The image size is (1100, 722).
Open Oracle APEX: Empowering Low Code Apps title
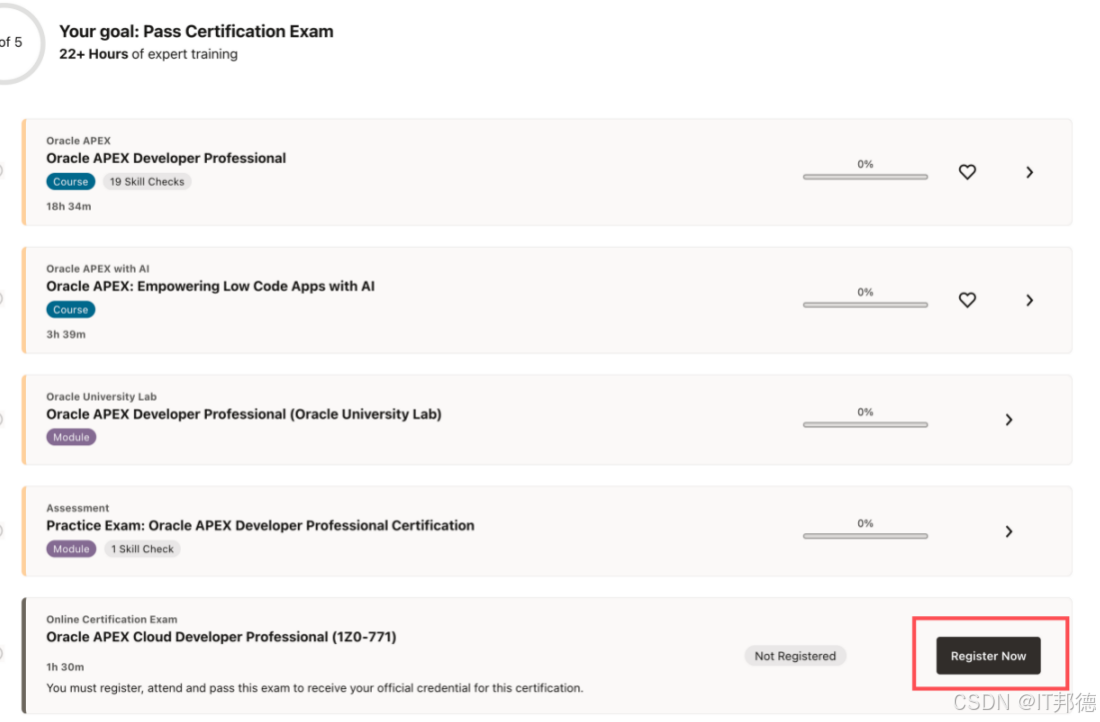[211, 286]
